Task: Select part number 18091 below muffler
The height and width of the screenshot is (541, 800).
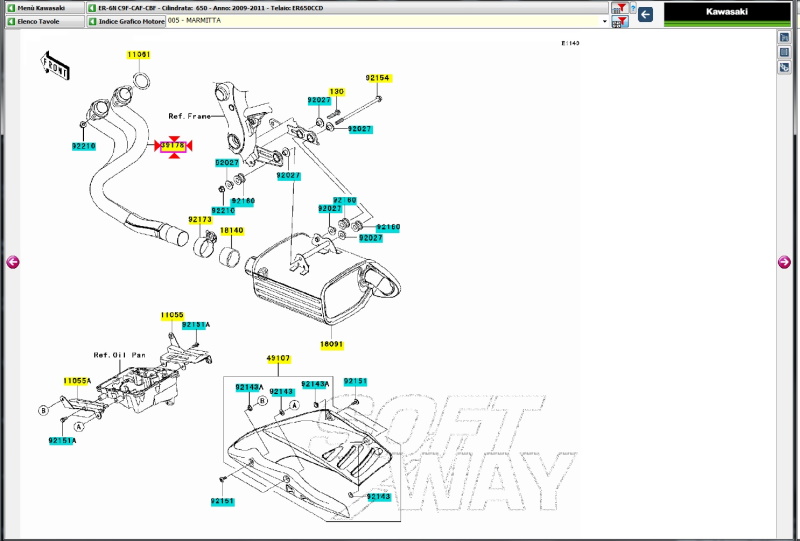Action: click(331, 345)
